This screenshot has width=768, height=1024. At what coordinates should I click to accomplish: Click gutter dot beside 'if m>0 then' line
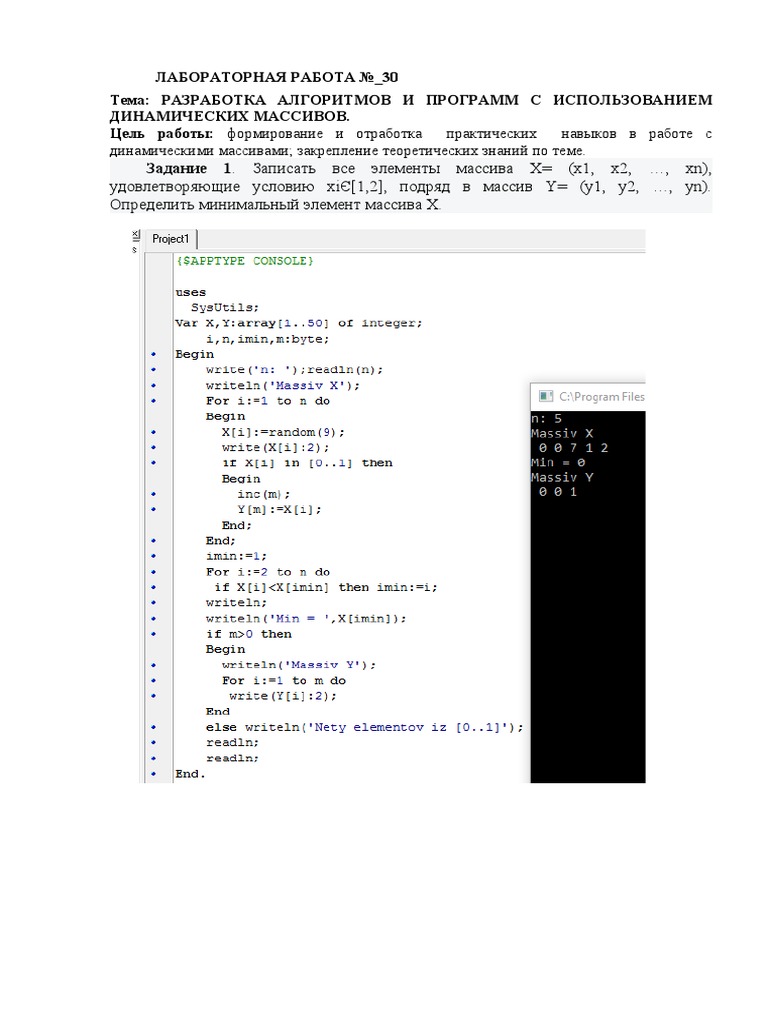154,634
